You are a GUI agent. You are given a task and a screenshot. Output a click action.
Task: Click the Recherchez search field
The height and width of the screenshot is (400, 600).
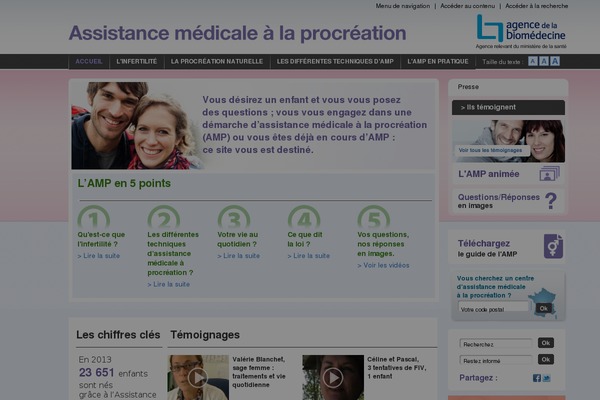coord(496,343)
